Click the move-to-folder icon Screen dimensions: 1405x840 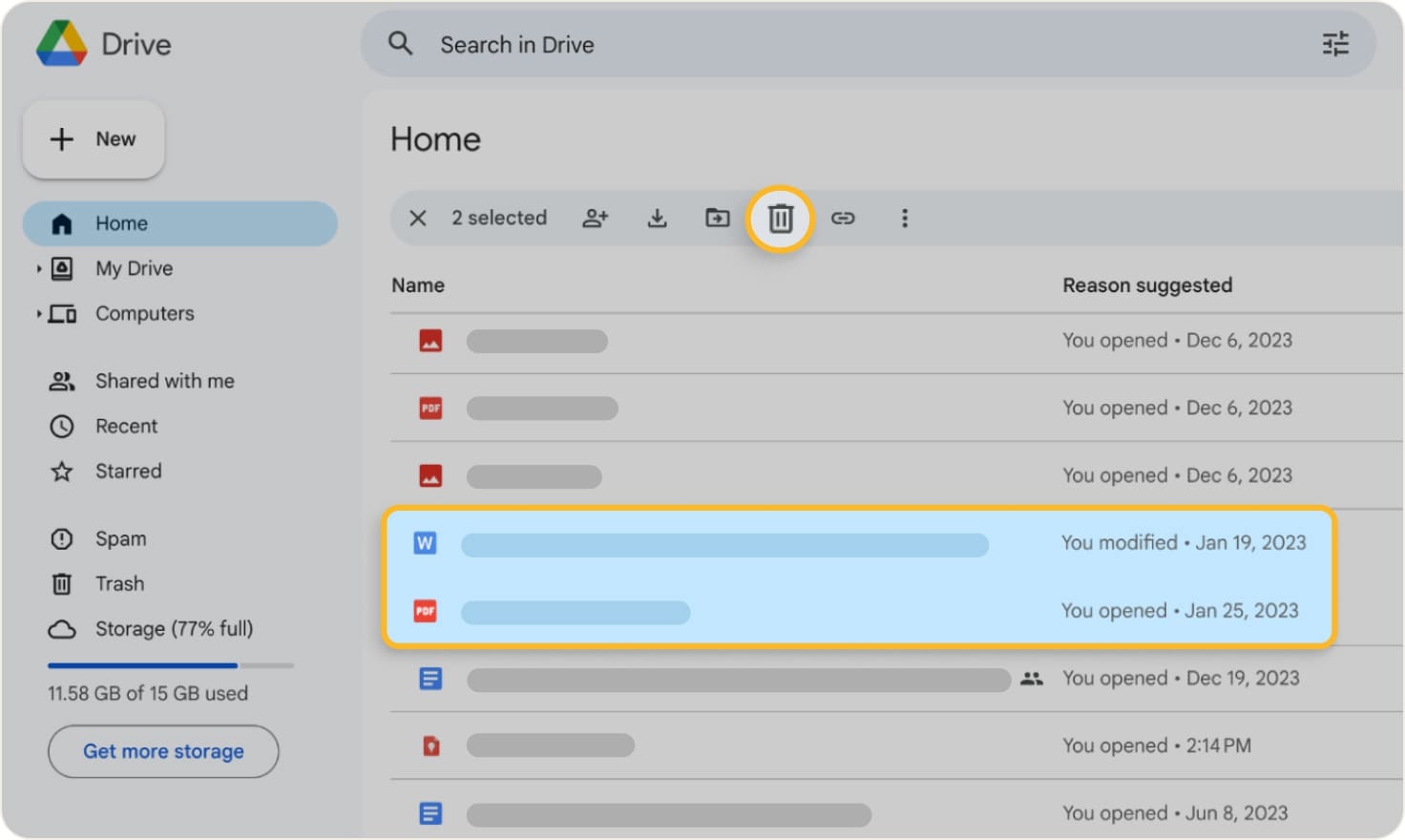tap(717, 218)
